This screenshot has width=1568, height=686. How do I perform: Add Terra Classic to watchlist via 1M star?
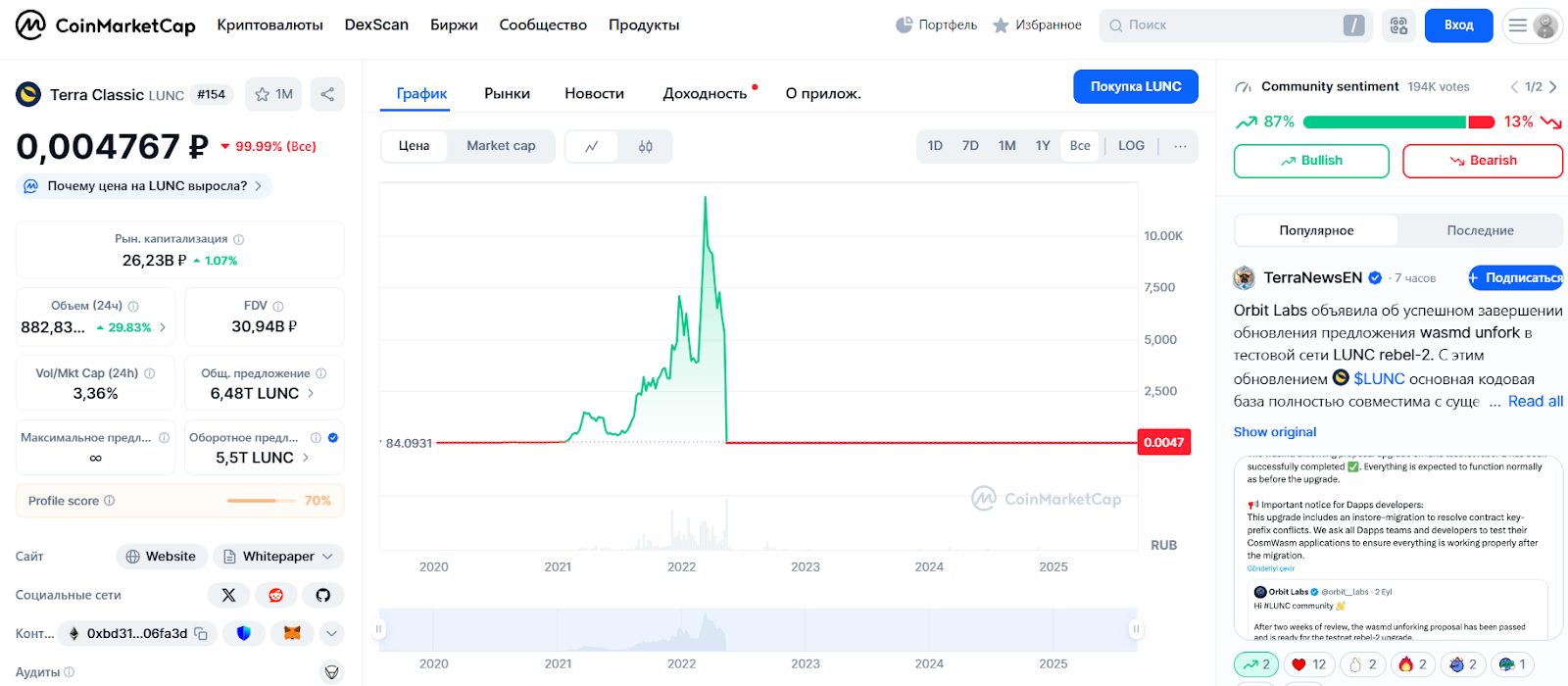pyautogui.click(x=273, y=94)
